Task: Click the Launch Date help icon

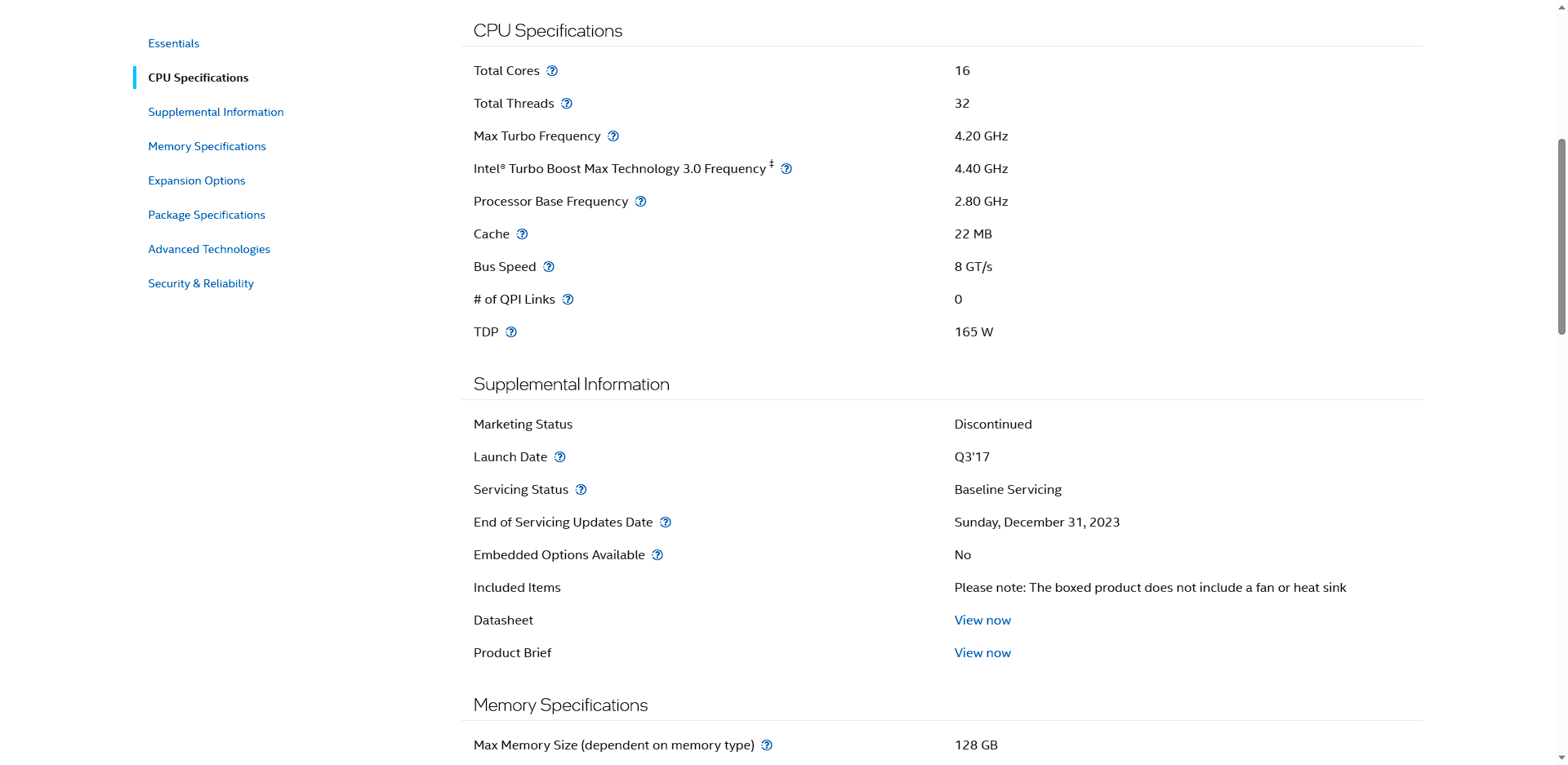Action: 560,457
